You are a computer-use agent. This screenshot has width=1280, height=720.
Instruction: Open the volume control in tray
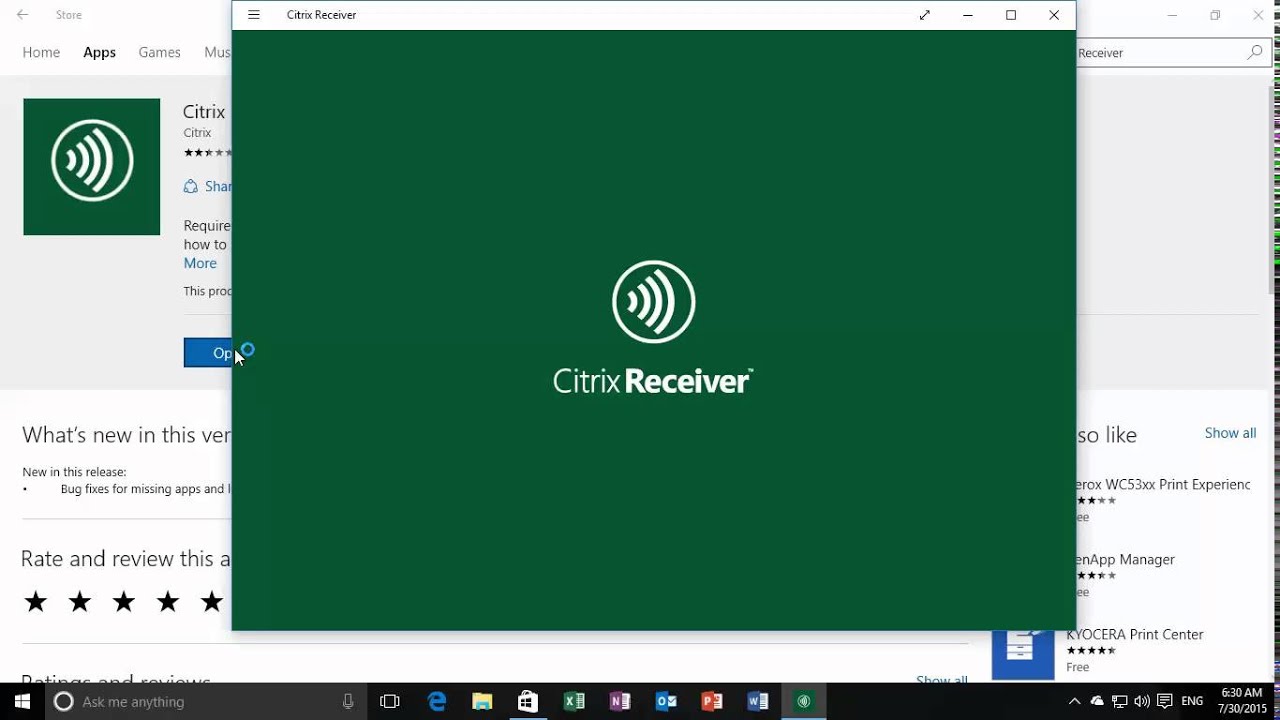[x=1142, y=701]
